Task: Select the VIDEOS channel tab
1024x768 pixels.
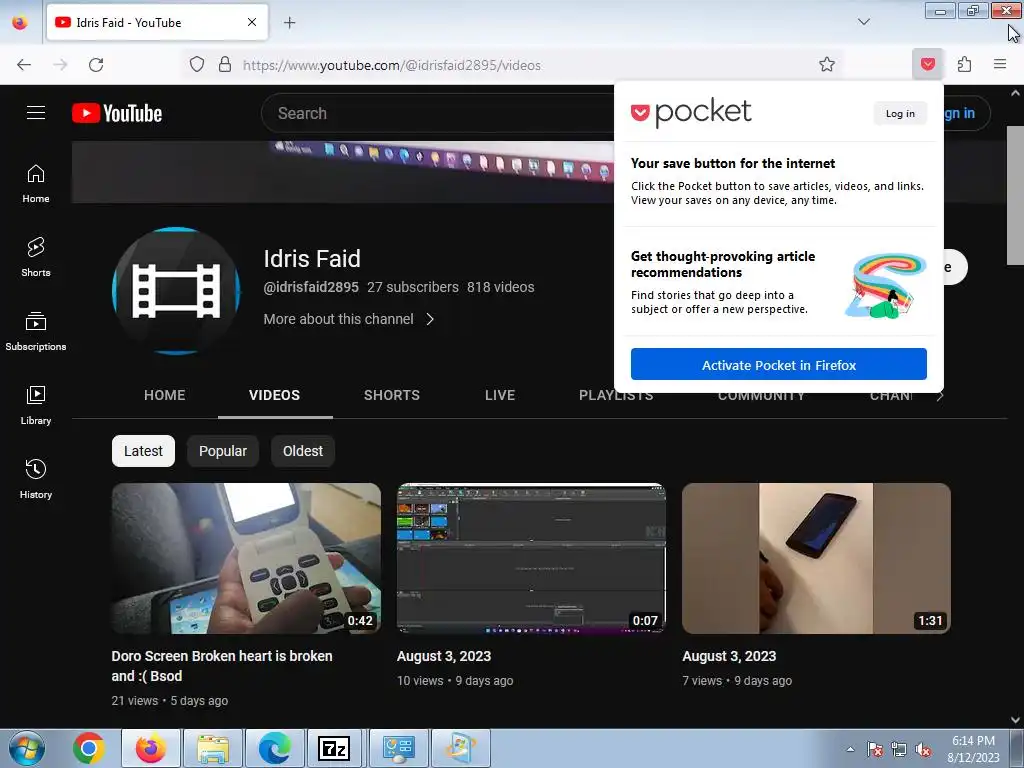Action: pos(274,395)
